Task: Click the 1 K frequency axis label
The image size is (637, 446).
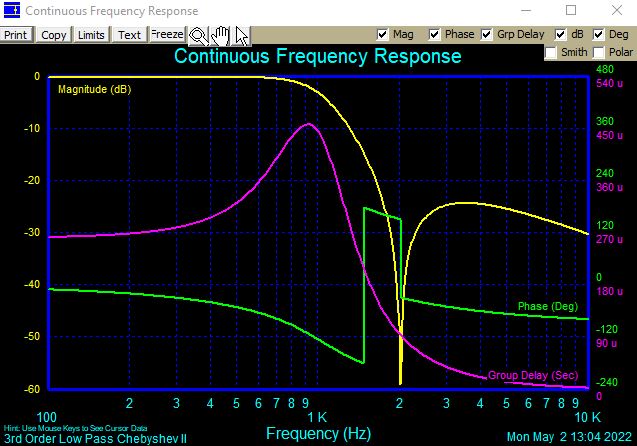Action: coord(317,418)
